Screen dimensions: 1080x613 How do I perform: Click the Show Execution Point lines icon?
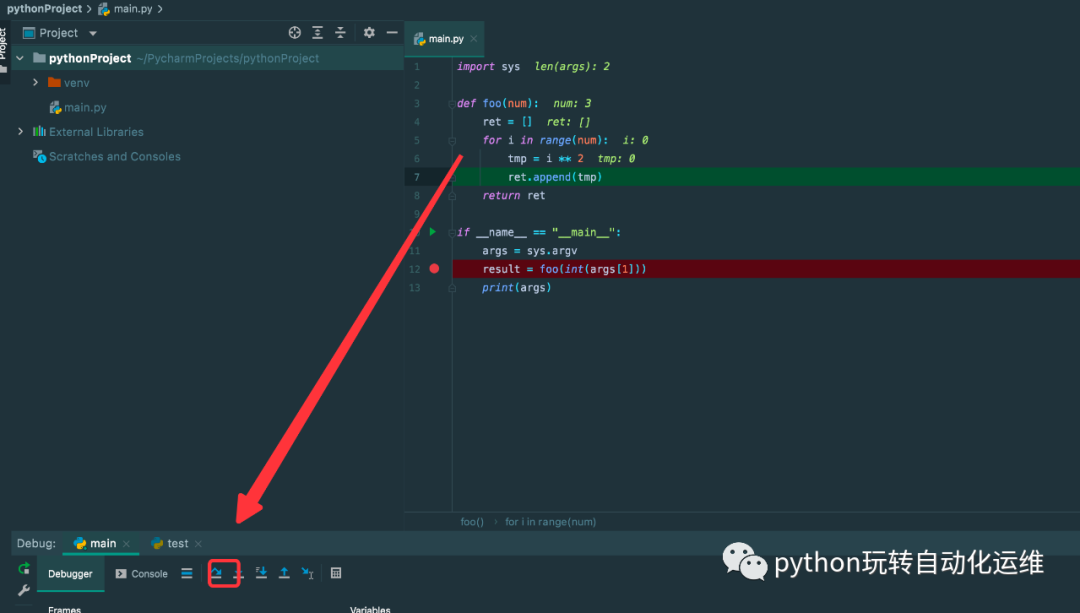point(187,573)
